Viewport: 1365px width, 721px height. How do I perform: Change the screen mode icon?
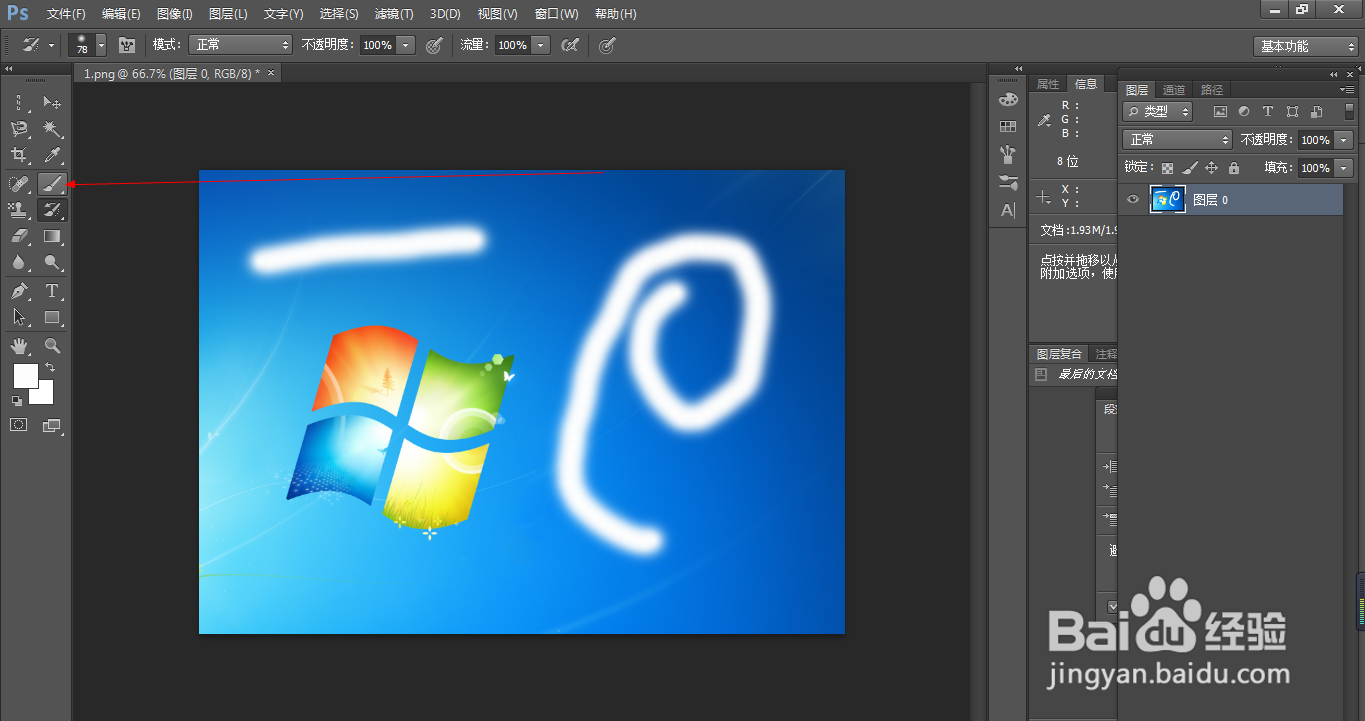pos(52,425)
